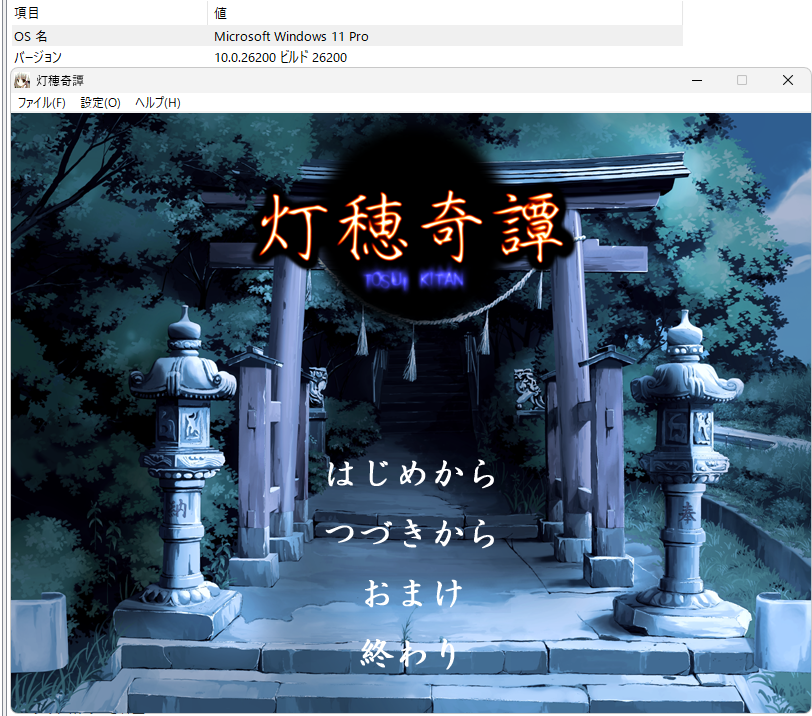812x716 pixels.
Task: Select the Microsoft Windows 11 Pro value
Action: pos(291,36)
